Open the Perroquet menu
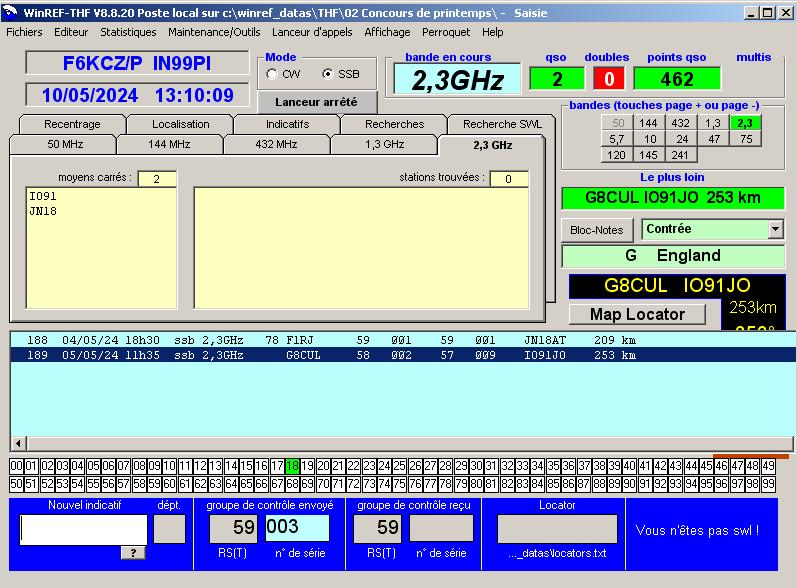 point(446,32)
